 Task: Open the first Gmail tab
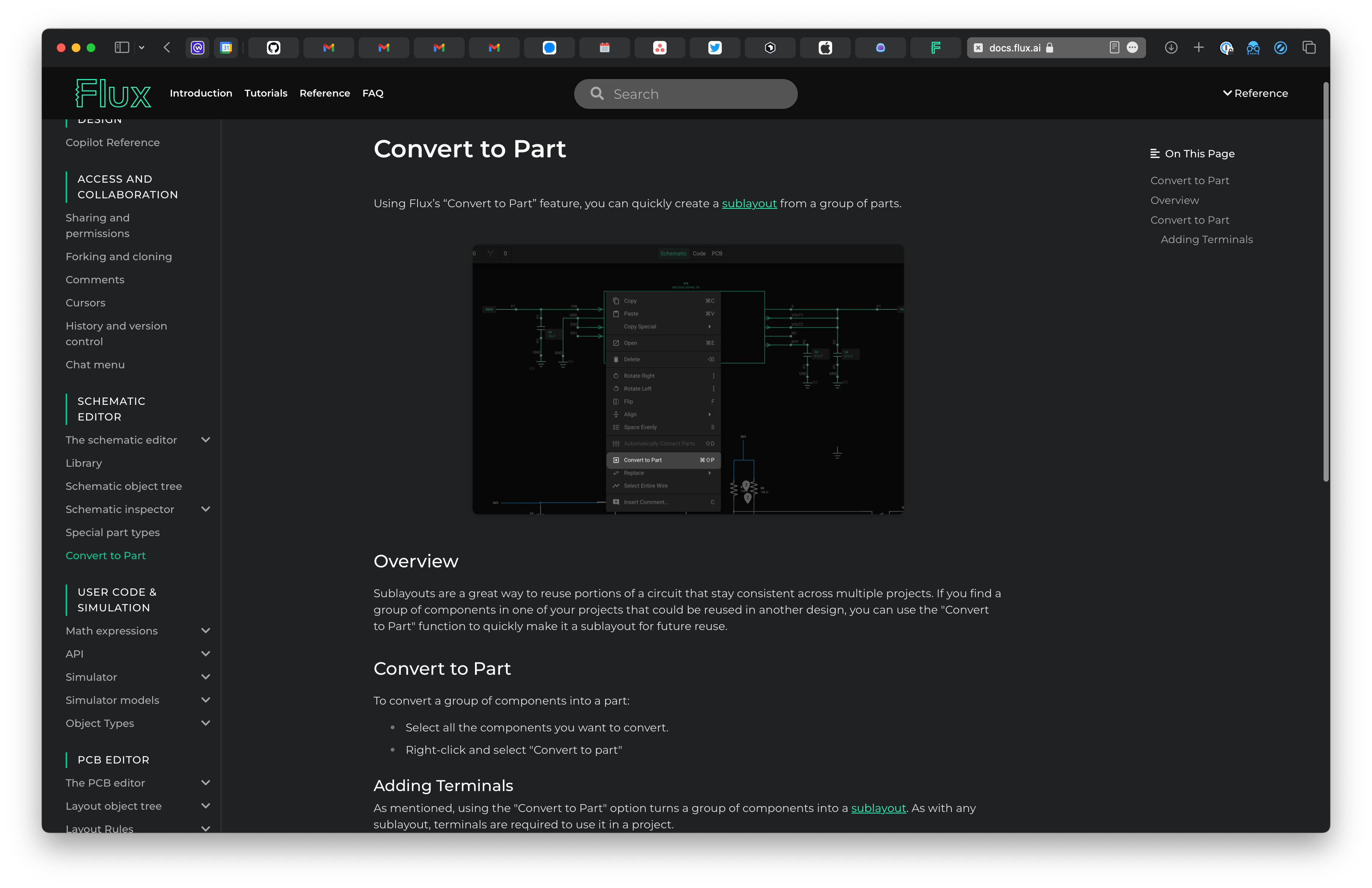[328, 47]
